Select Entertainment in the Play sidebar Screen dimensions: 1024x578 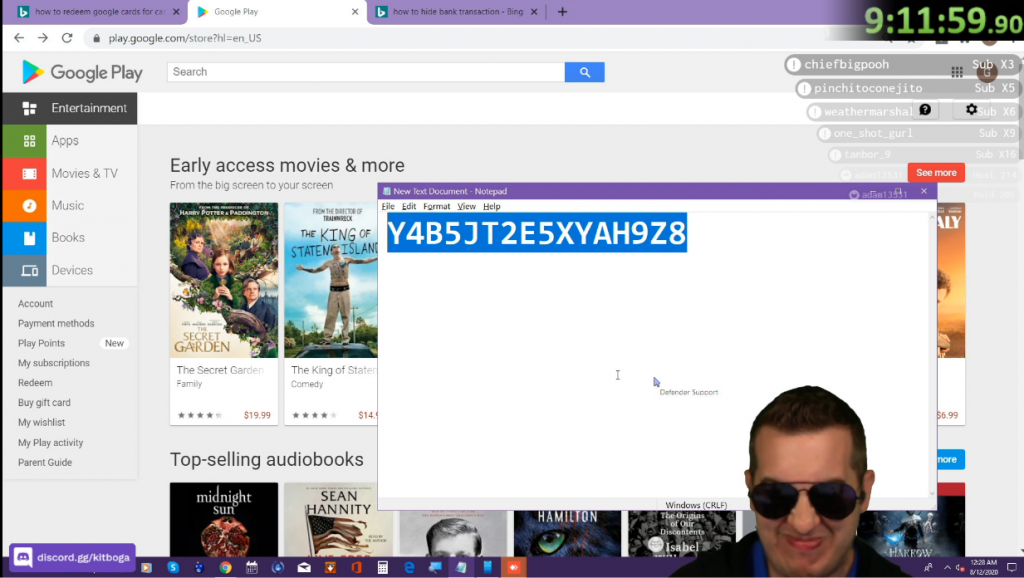point(70,108)
